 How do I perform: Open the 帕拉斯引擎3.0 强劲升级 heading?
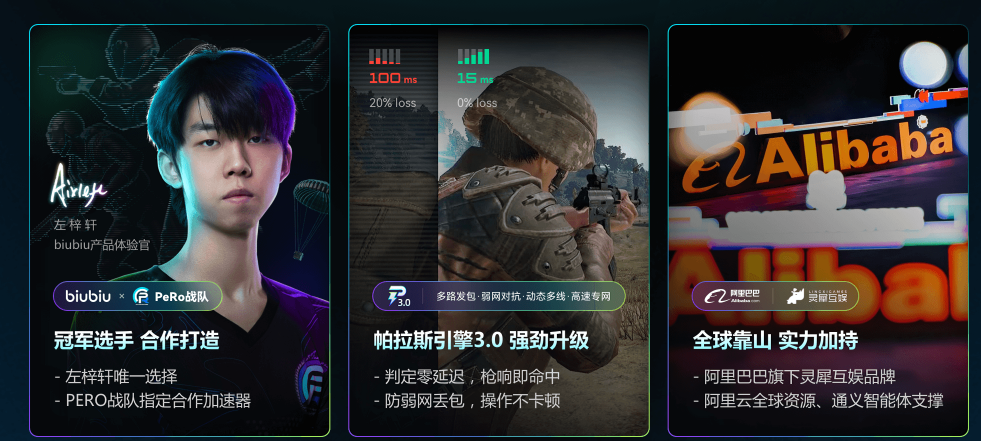(481, 341)
